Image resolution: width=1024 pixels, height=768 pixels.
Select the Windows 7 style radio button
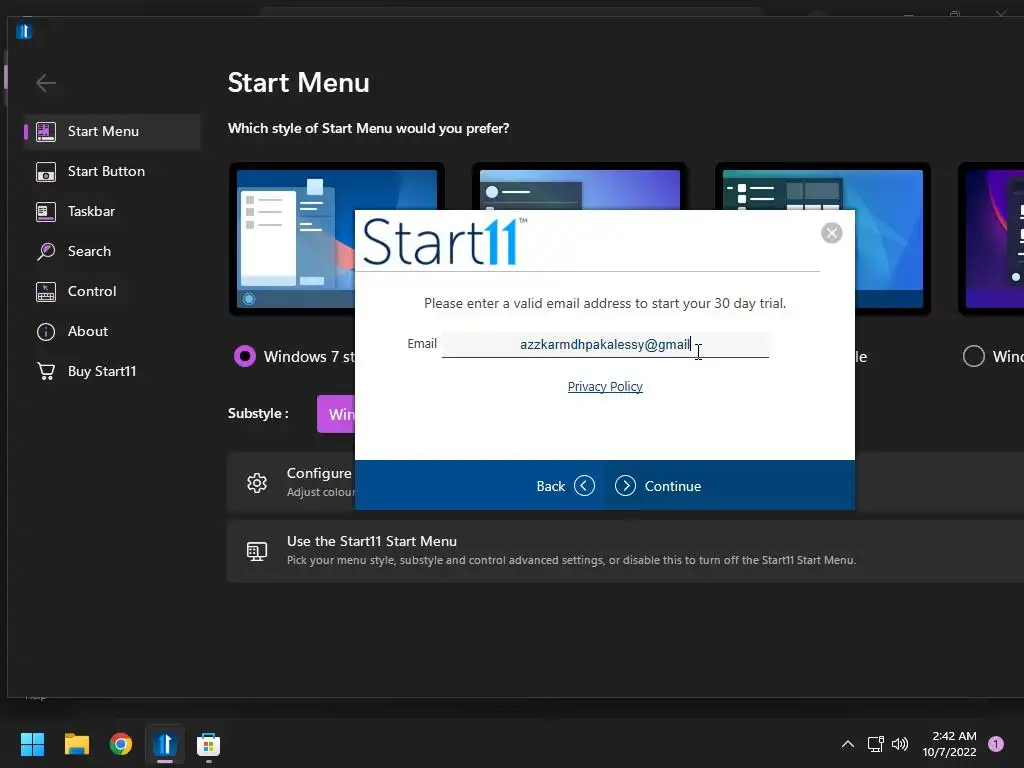(245, 356)
